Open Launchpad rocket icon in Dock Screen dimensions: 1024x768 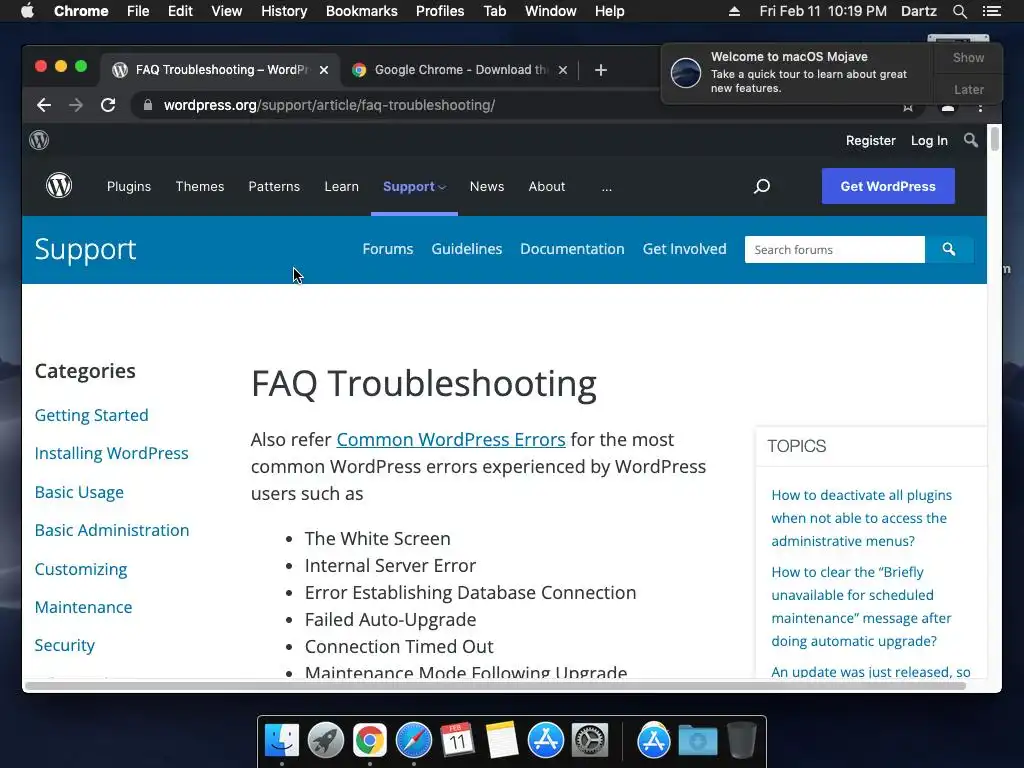click(325, 741)
